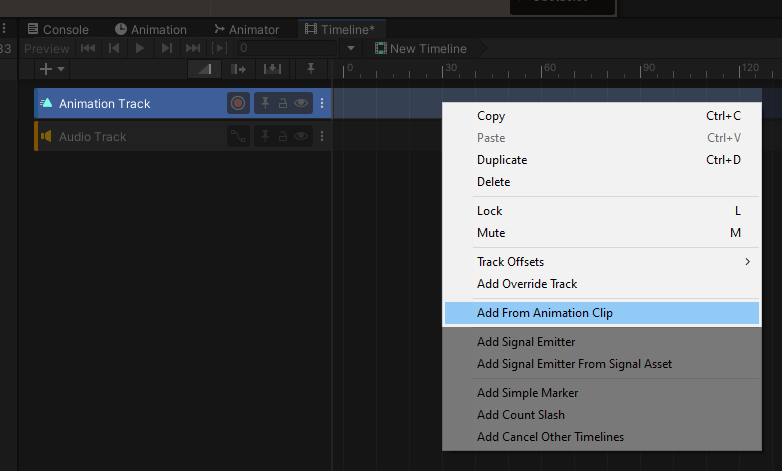Enable Replace edit mode in Timeline toolbar

click(x=272, y=69)
